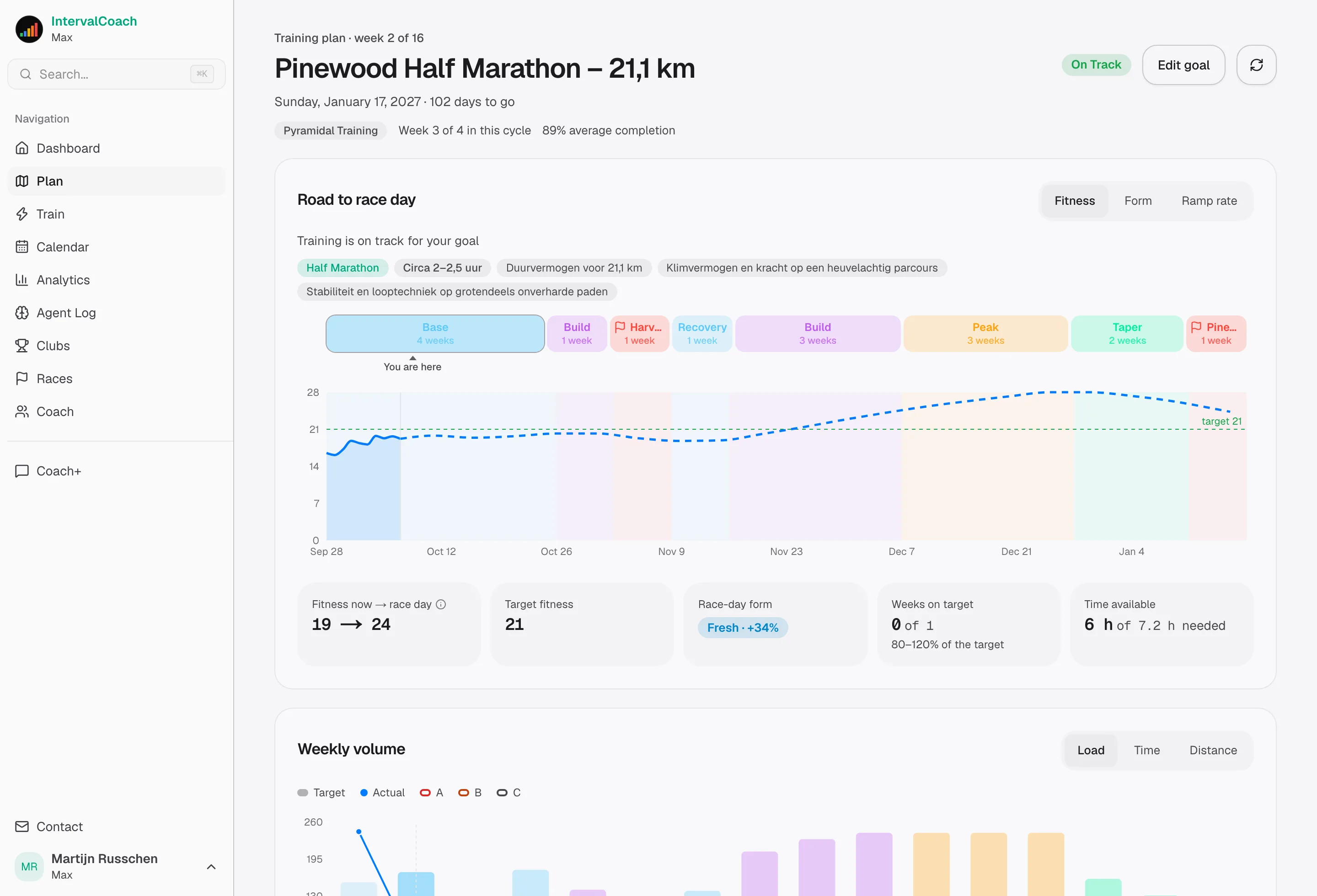Switch the chart to Ramp rate
Image resolution: width=1317 pixels, height=896 pixels.
pos(1209,201)
